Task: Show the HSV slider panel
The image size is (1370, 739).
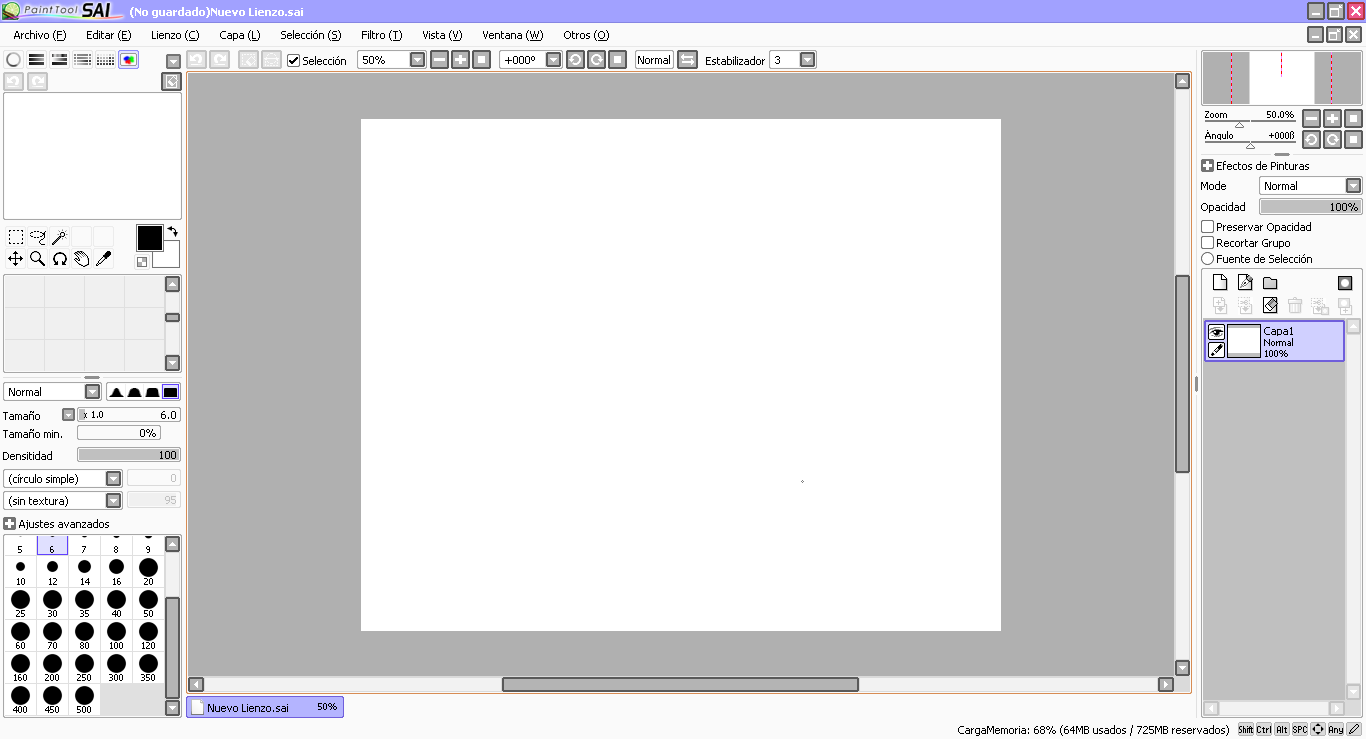Action: [x=59, y=60]
